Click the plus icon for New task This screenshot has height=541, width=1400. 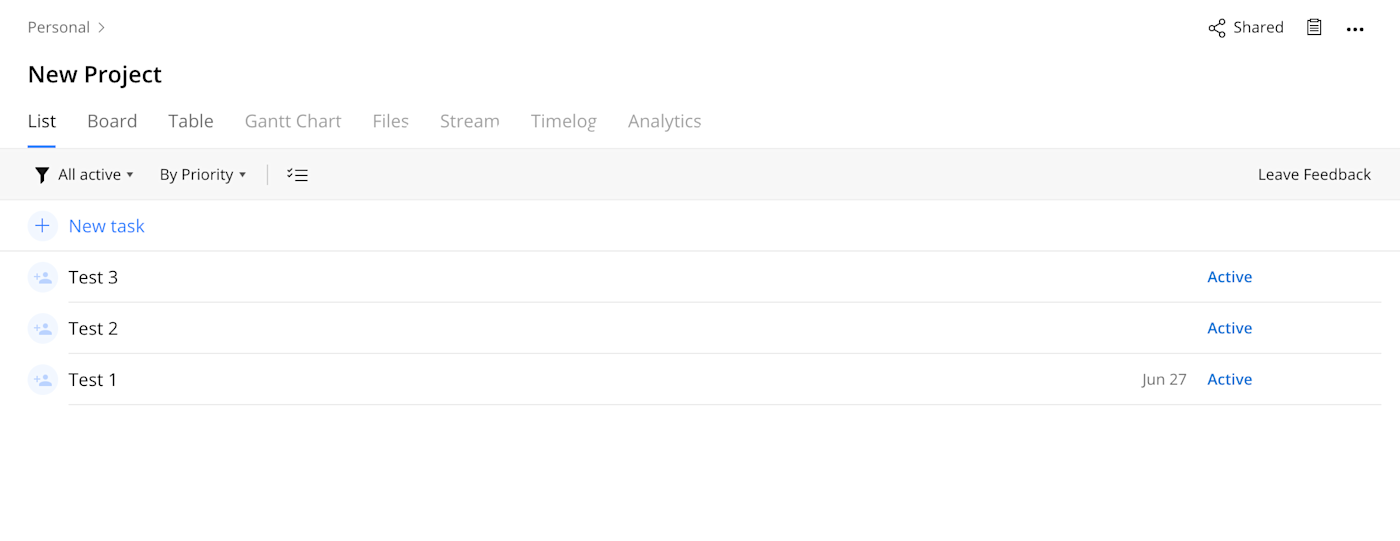click(x=43, y=226)
